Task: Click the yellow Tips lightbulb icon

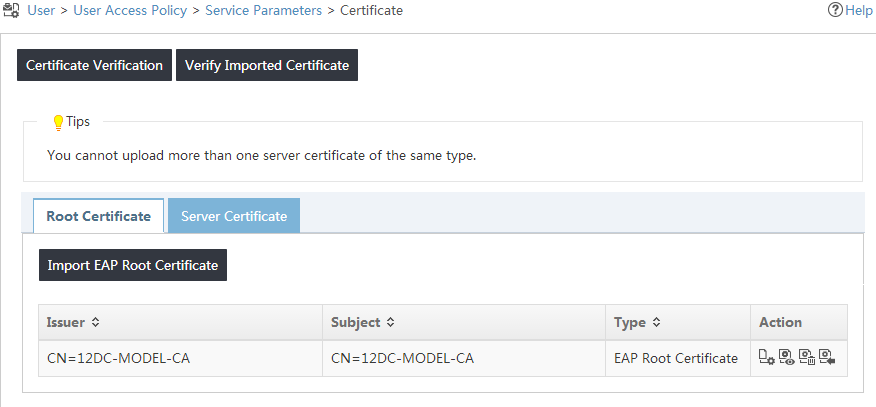Action: pos(58,123)
